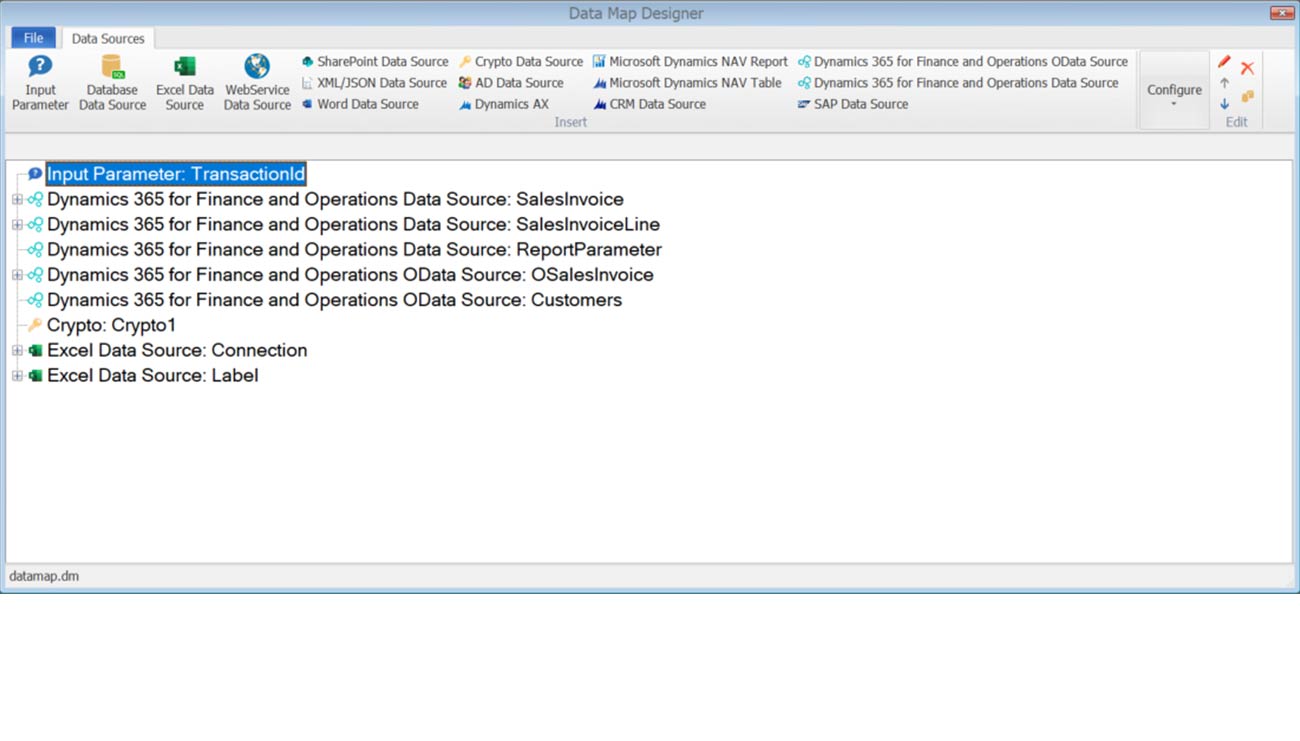Insert Microsoft Dynamics NAV Table source
The height and width of the screenshot is (741, 1300).
point(687,83)
